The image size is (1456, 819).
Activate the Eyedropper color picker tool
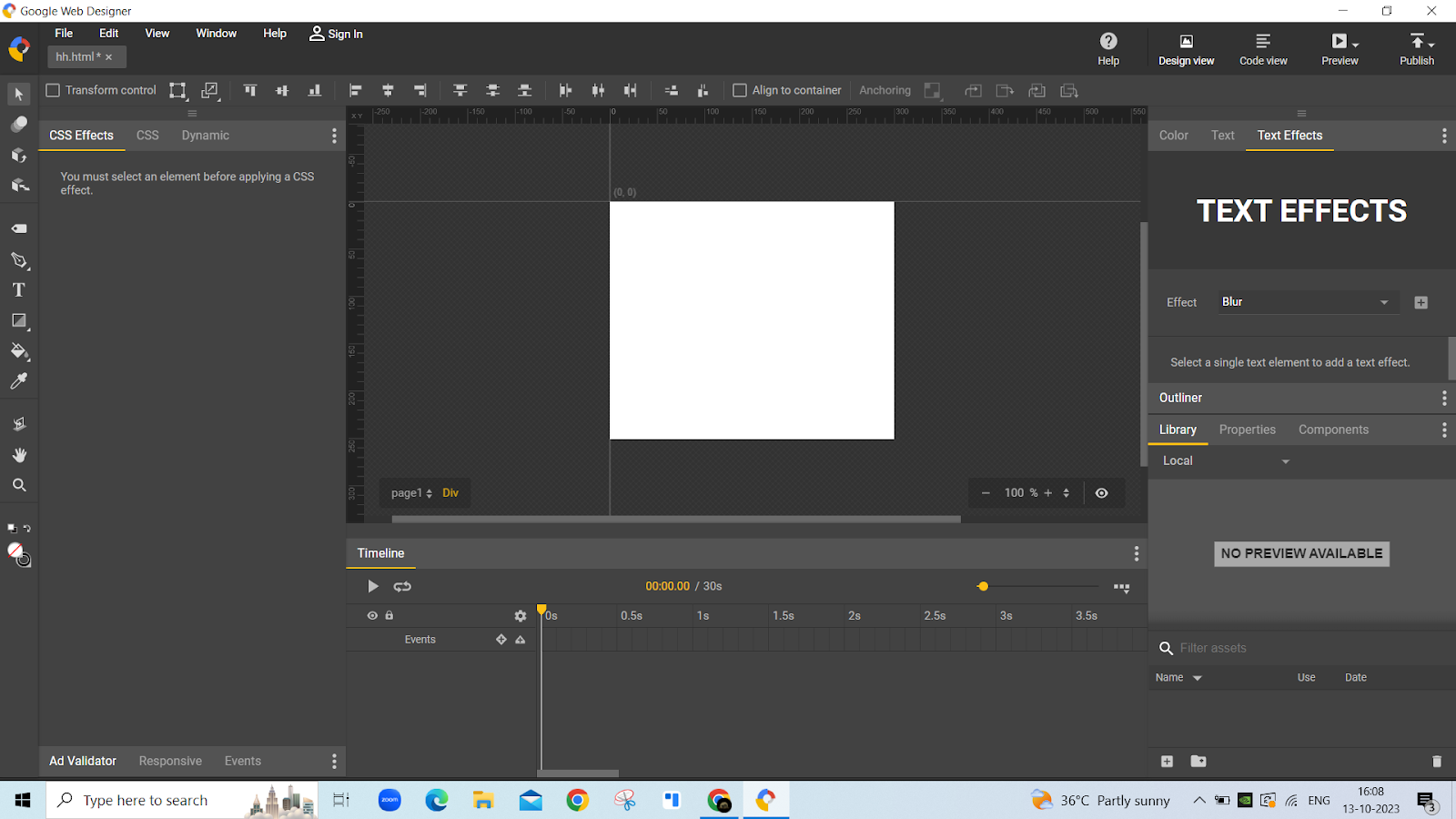click(x=18, y=381)
